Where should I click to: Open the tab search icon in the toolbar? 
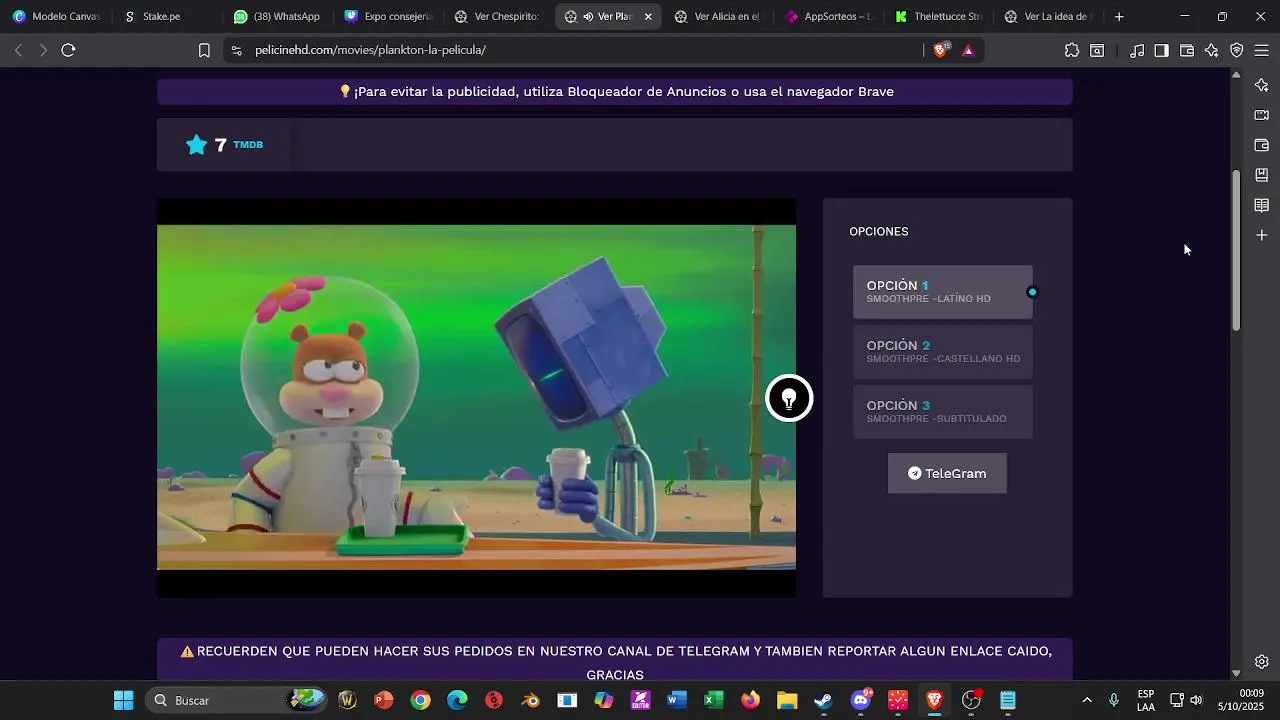[x=1097, y=50]
